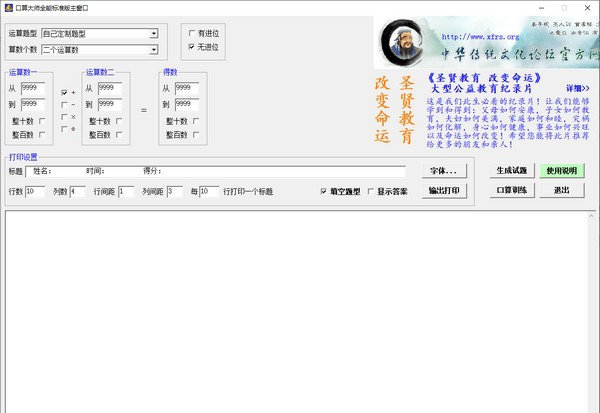Check 整百数 under 运算数二

coord(119,135)
